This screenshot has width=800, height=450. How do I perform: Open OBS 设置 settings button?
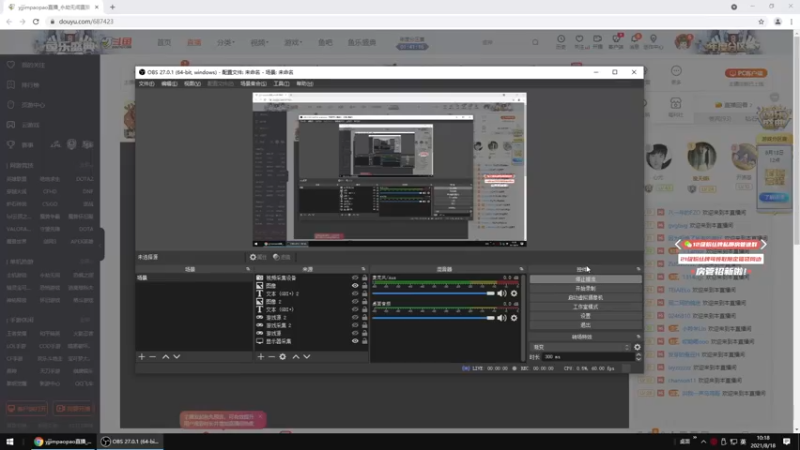[585, 316]
